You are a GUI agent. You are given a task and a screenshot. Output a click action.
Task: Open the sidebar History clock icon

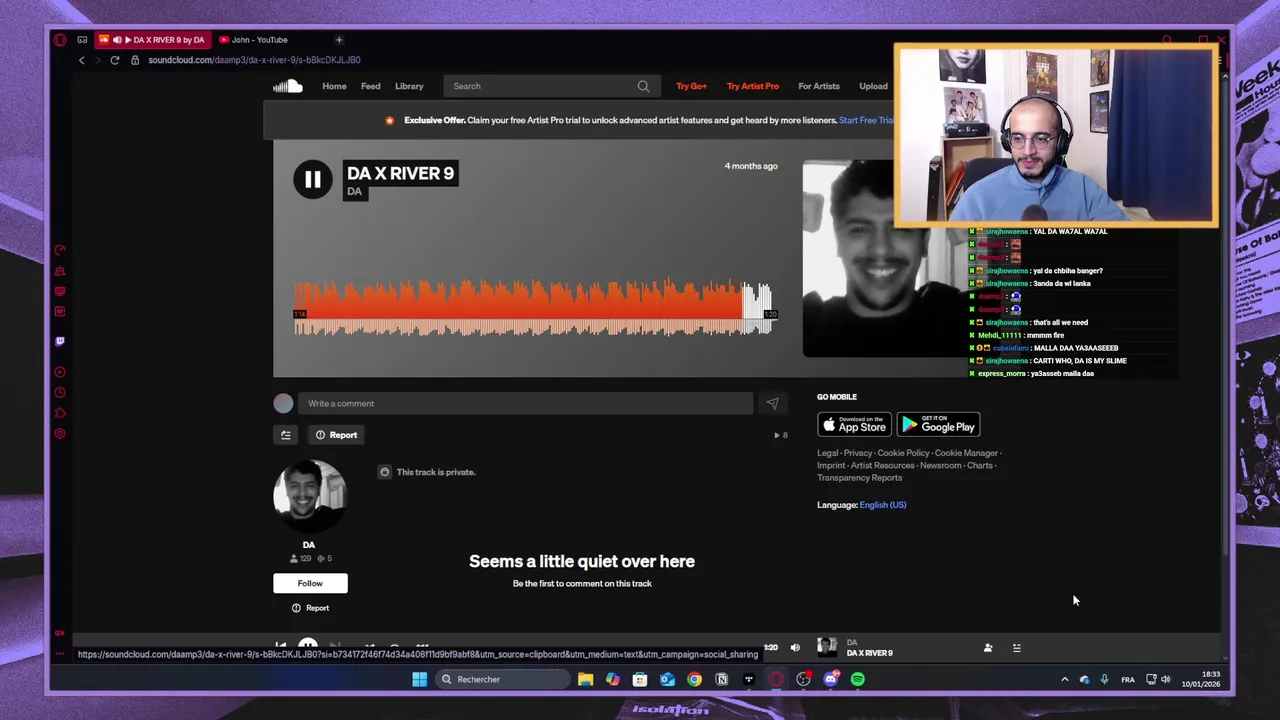pos(60,393)
